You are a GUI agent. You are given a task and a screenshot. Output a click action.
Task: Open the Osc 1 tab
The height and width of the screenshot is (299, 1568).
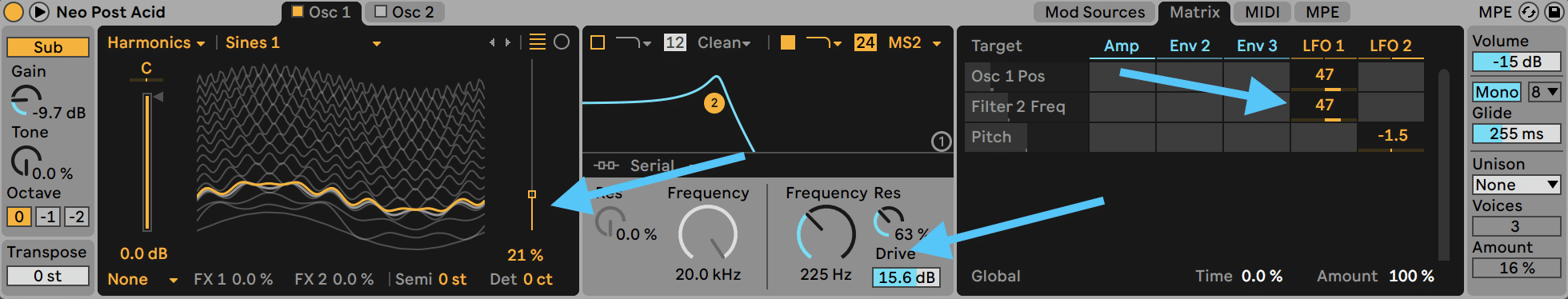coord(321,12)
